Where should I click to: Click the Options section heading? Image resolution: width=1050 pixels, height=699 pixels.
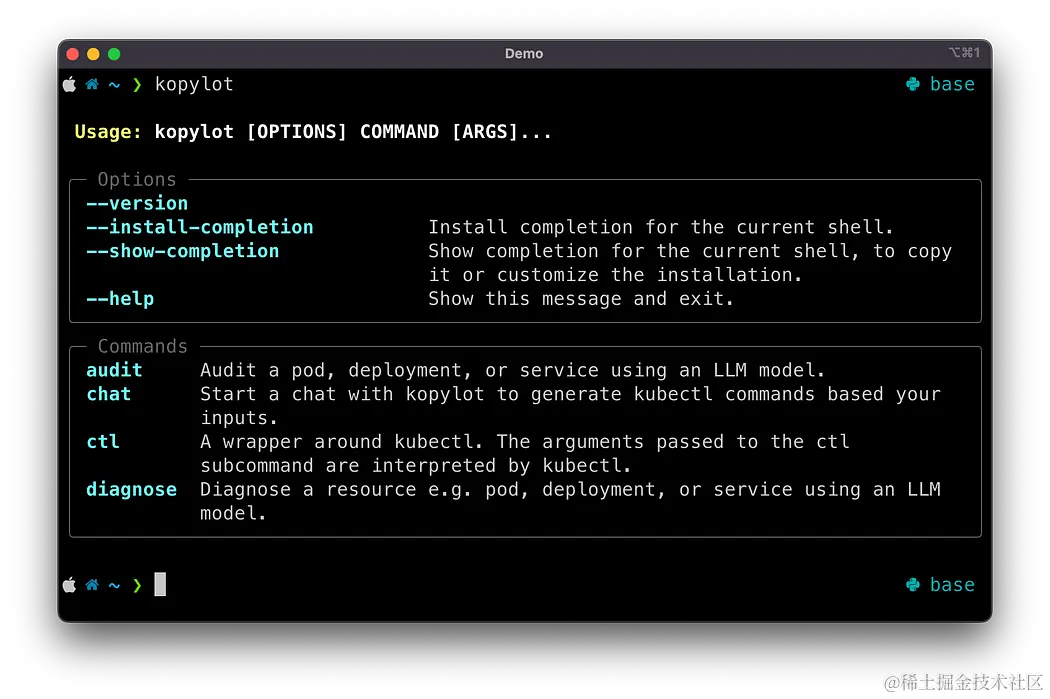[x=137, y=179]
